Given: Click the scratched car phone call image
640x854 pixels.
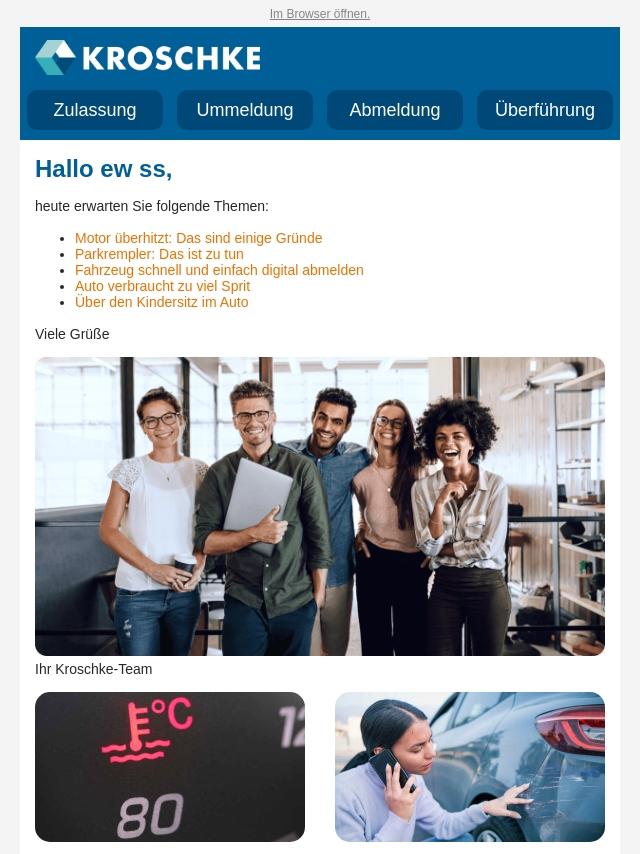Looking at the screenshot, I should (470, 767).
